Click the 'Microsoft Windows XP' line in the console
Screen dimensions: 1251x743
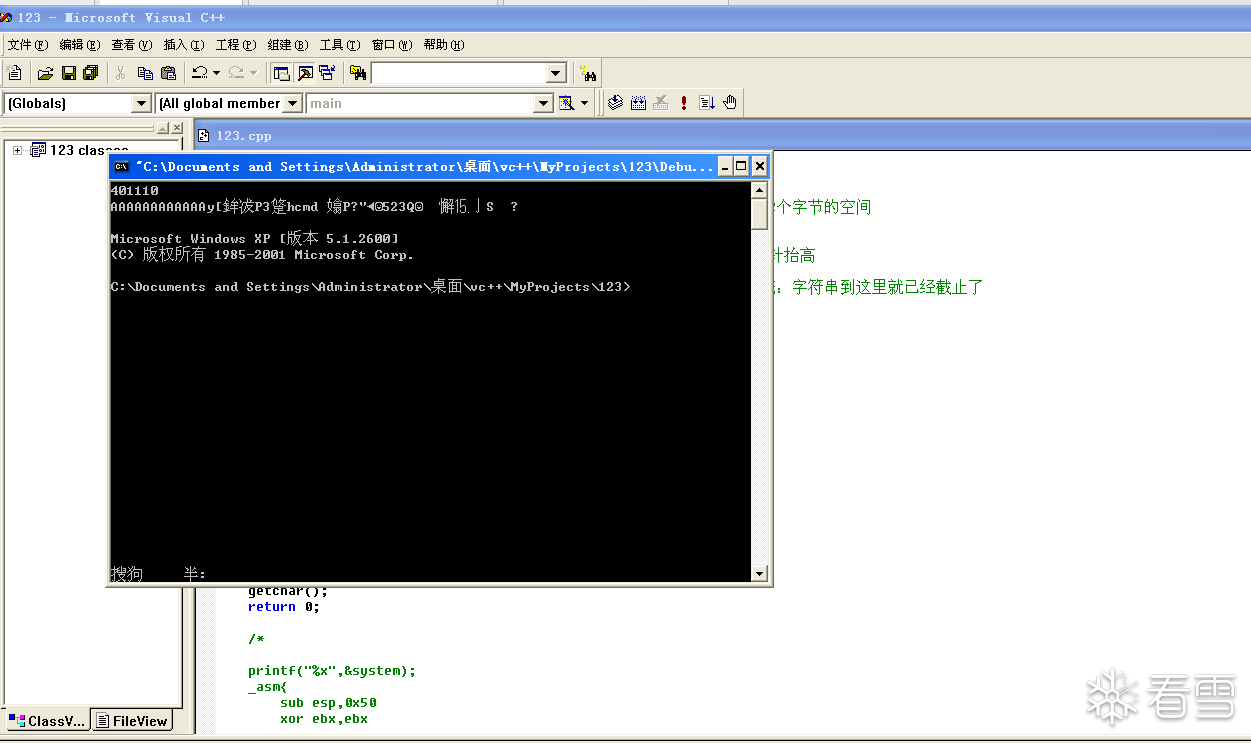(x=254, y=239)
